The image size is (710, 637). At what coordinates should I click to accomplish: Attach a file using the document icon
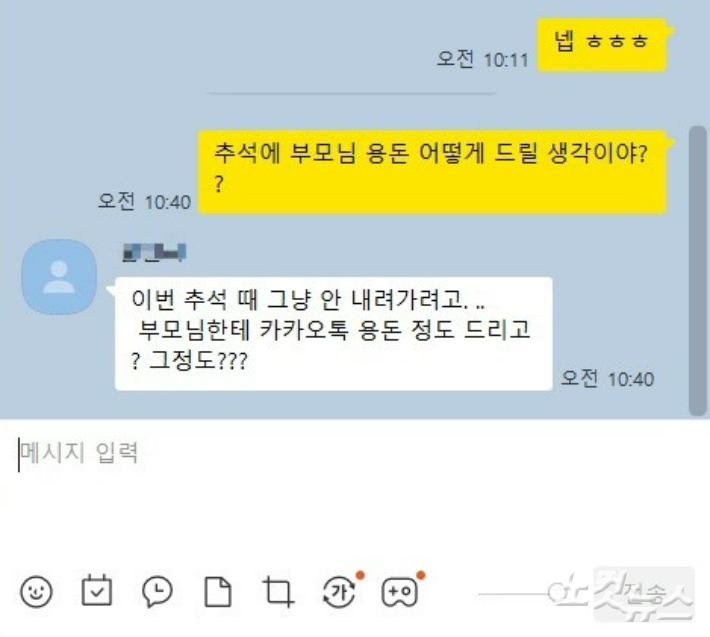point(218,591)
